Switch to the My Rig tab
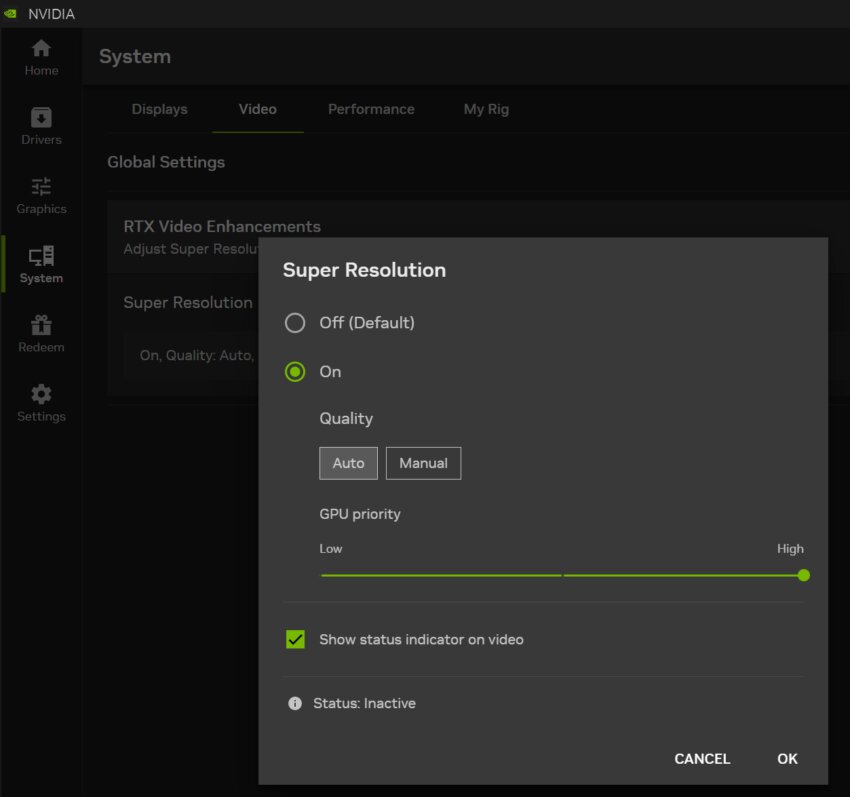This screenshot has width=850, height=797. [x=486, y=109]
